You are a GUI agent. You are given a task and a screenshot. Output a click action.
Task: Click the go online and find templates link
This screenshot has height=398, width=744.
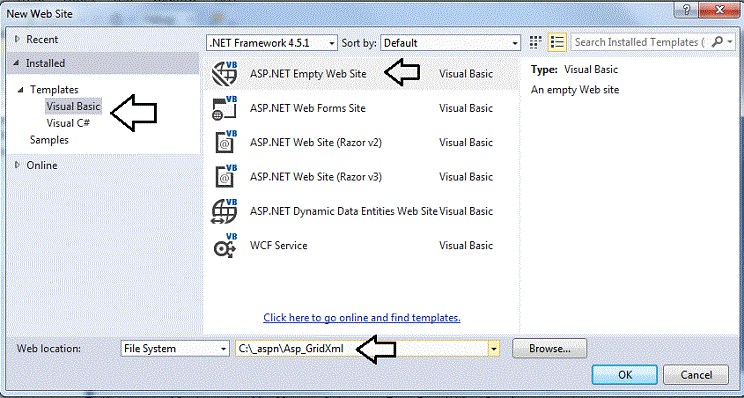tap(362, 317)
